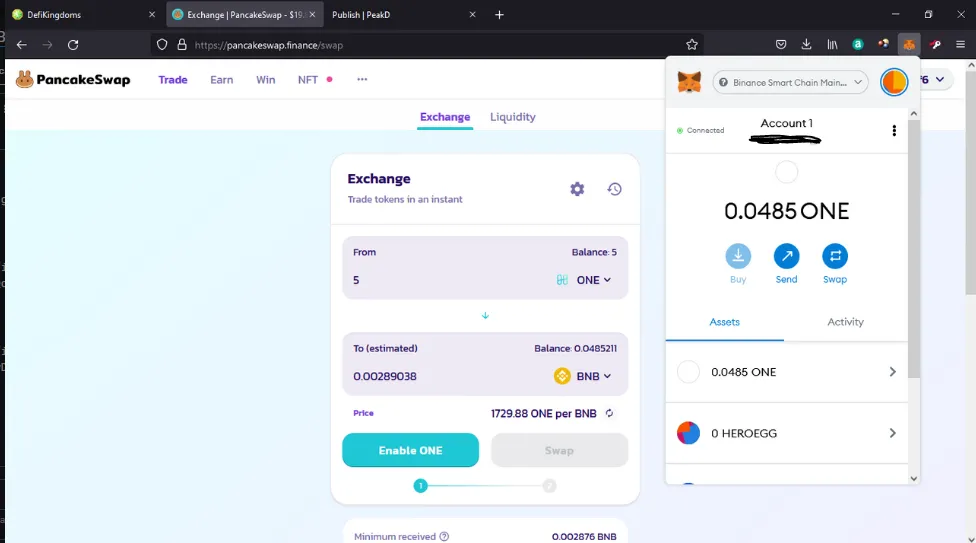This screenshot has height=543, width=976.
Task: Open the NFT menu
Action: (x=307, y=80)
